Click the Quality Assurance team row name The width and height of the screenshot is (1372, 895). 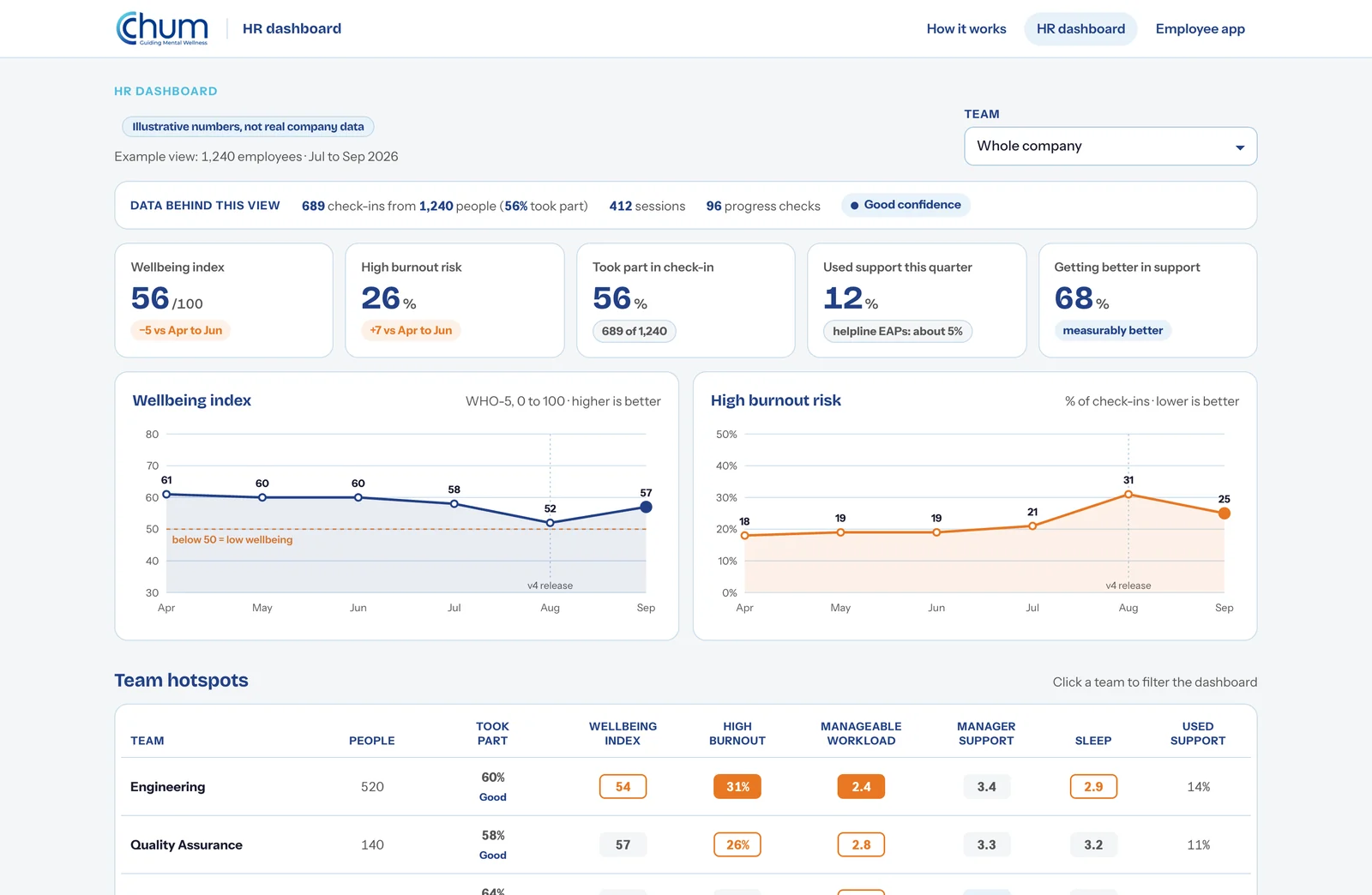[186, 845]
